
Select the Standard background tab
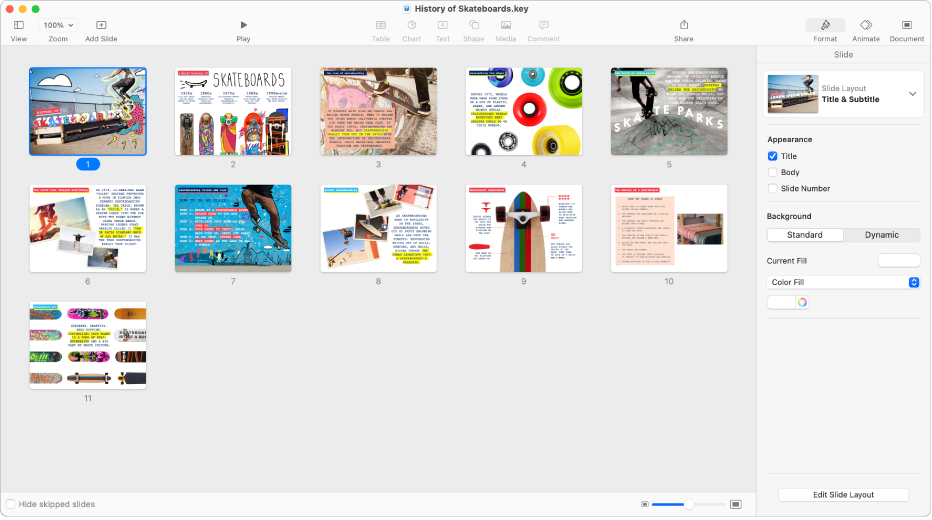tap(805, 235)
